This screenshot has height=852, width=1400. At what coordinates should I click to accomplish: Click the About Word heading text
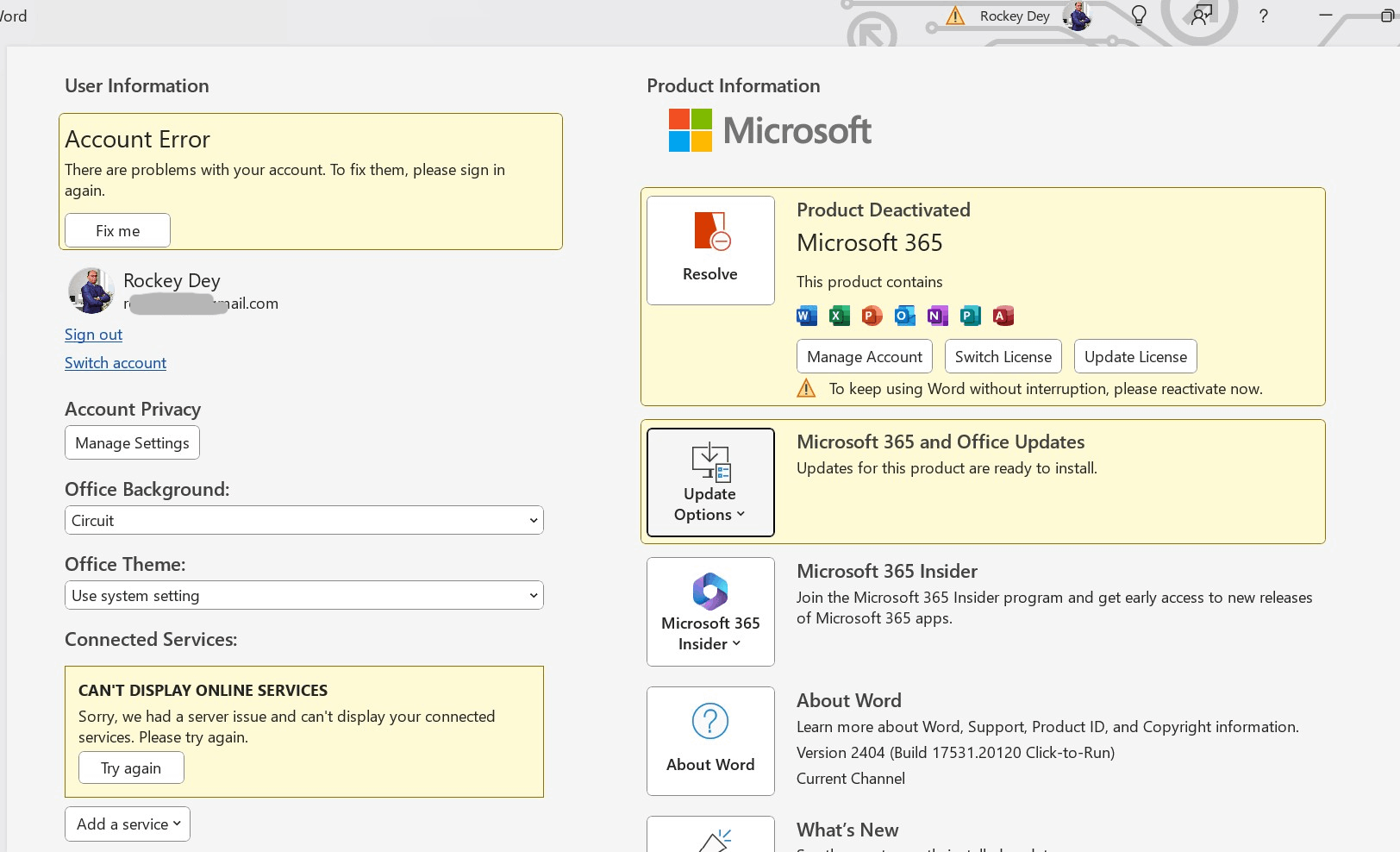tap(849, 700)
